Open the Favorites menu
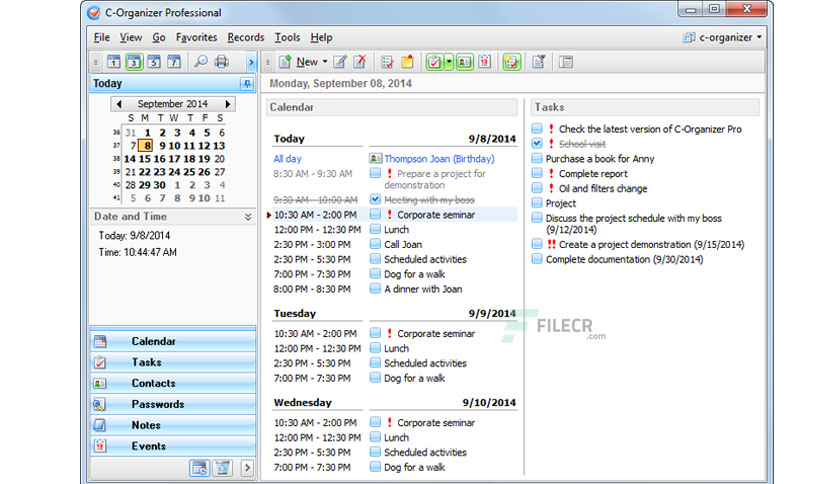The image size is (836, 484). pyautogui.click(x=196, y=37)
